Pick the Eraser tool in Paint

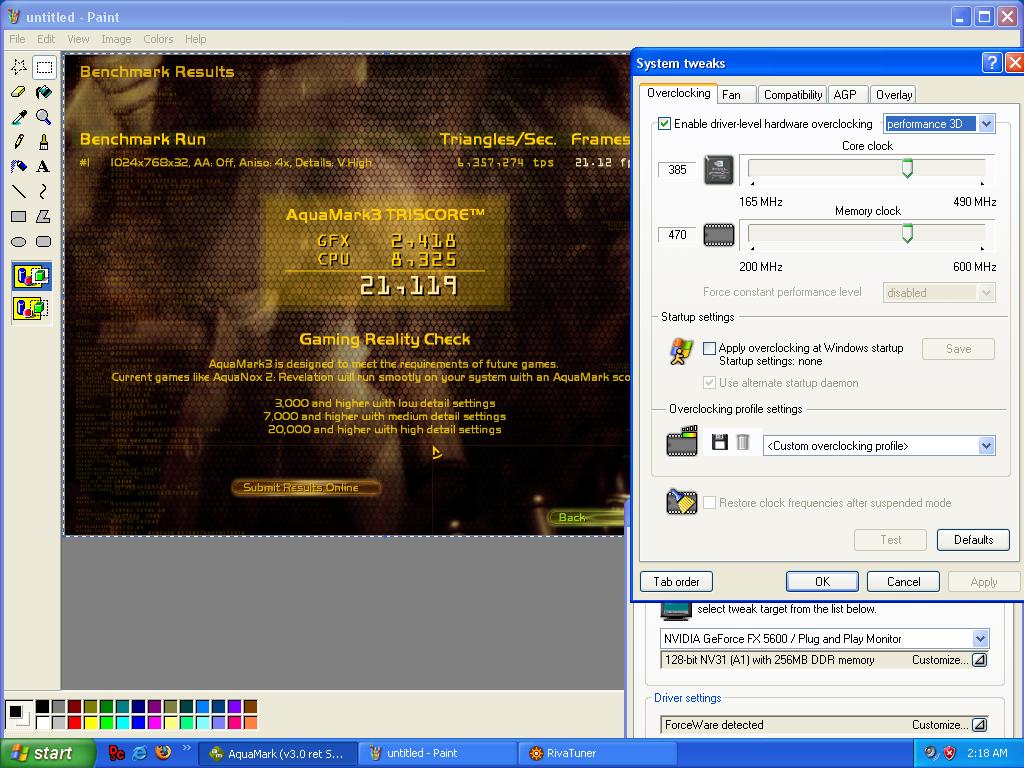19,91
